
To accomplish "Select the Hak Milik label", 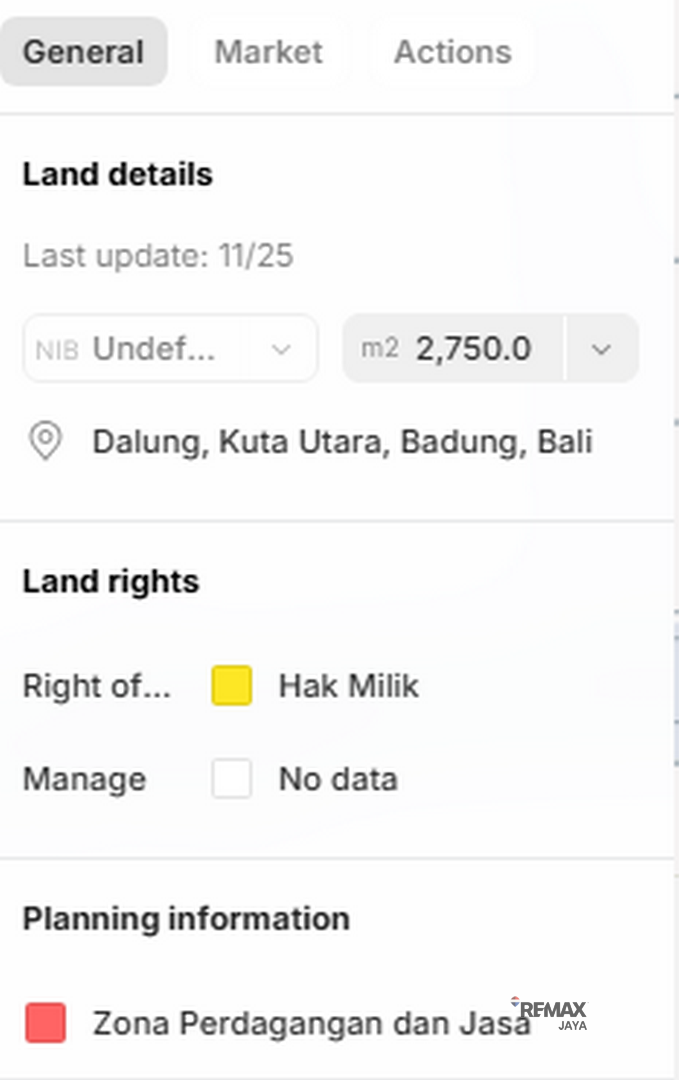I will point(348,686).
